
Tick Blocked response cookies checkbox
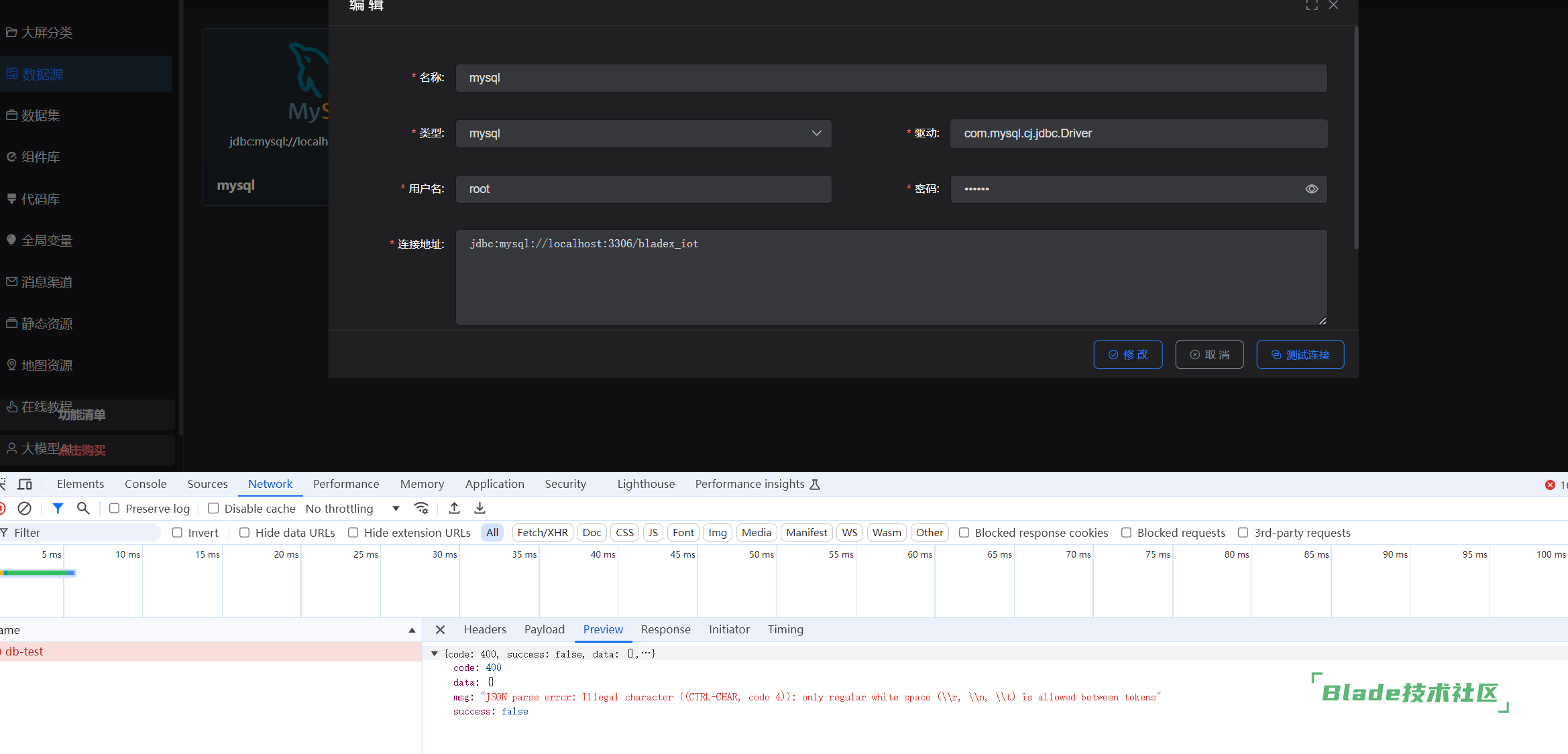click(x=964, y=533)
